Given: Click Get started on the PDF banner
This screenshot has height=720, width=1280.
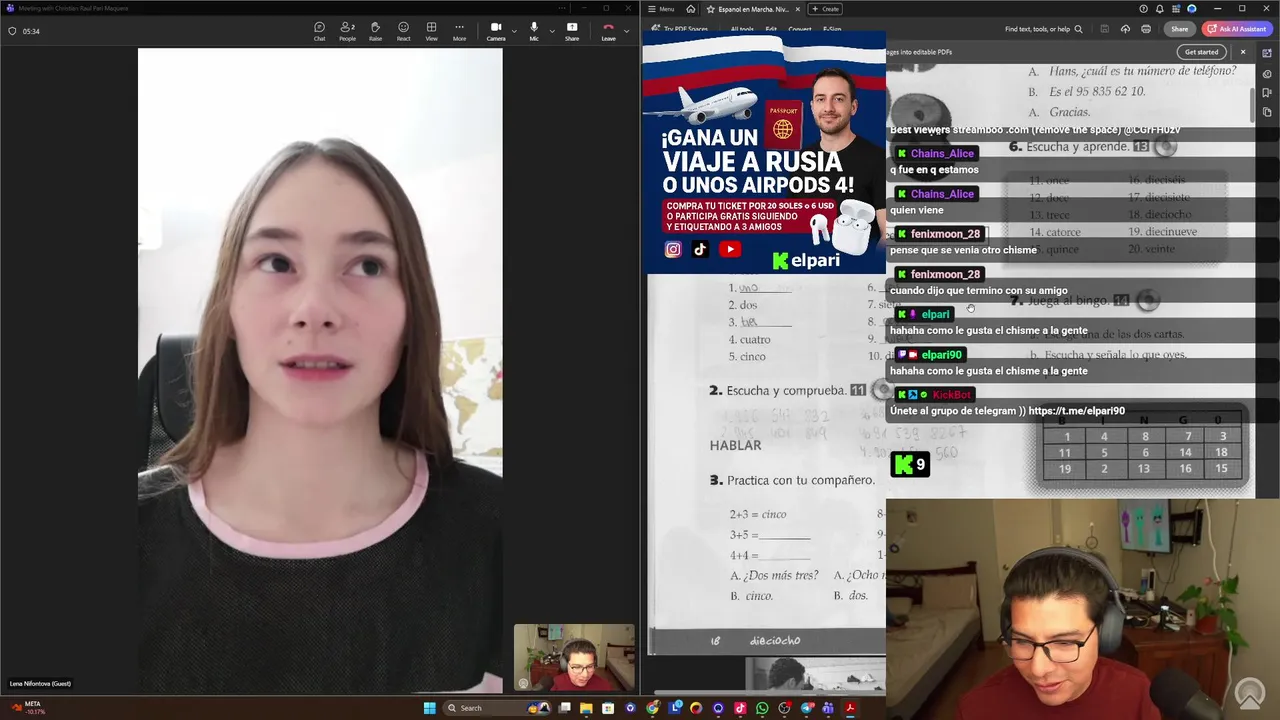Looking at the screenshot, I should (x=1201, y=52).
